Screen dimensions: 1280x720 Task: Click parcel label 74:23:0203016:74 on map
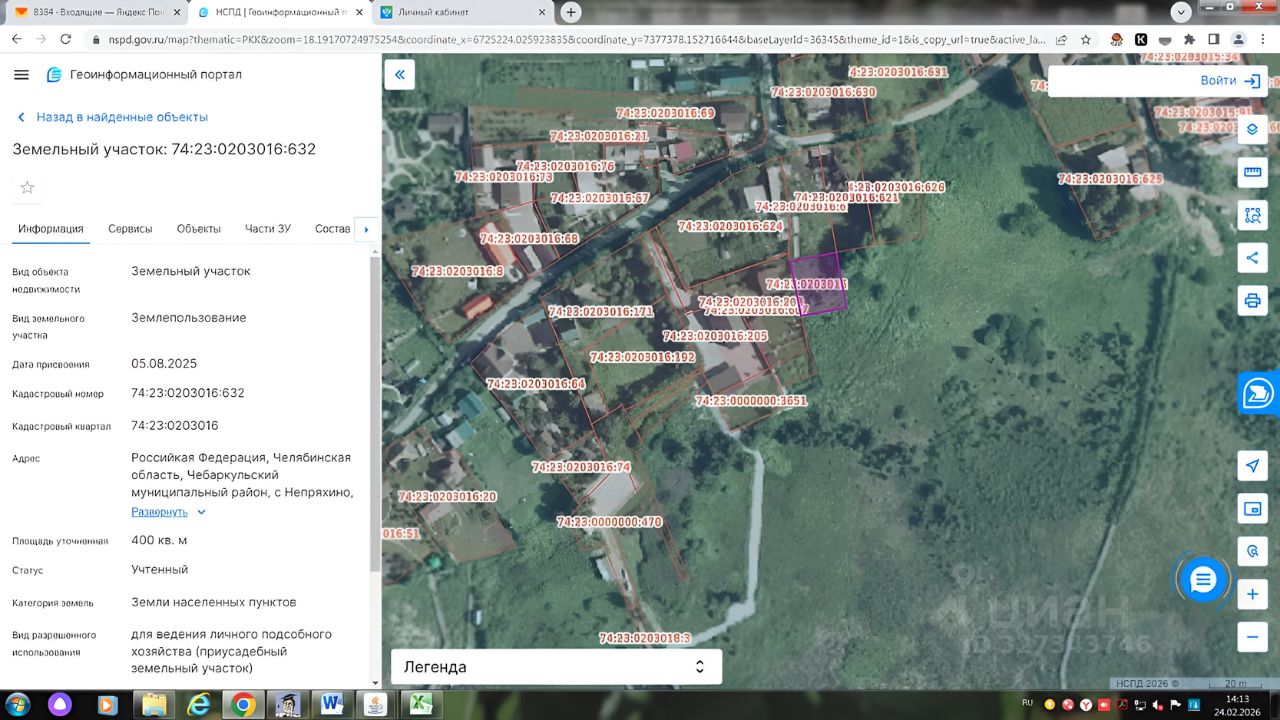[581, 467]
